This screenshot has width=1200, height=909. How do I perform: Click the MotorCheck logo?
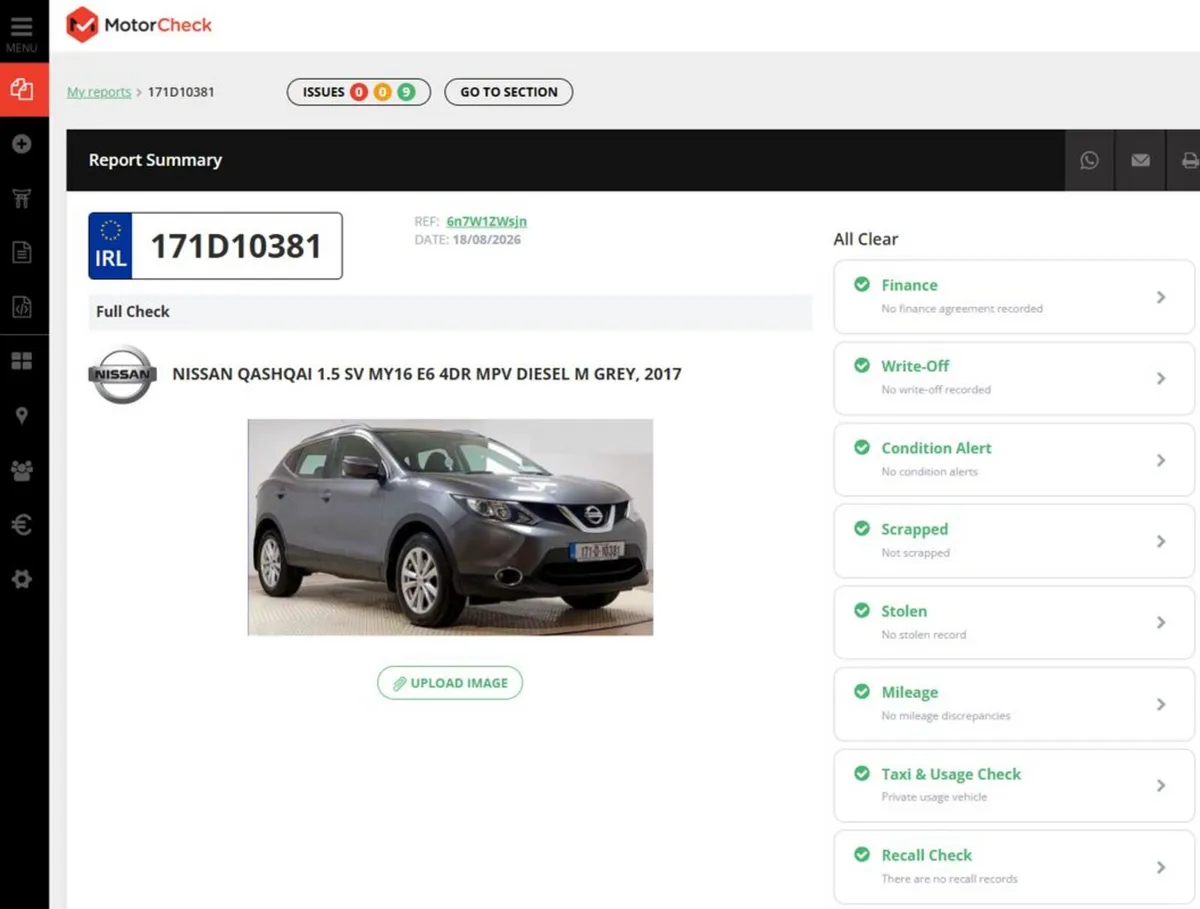(x=139, y=25)
